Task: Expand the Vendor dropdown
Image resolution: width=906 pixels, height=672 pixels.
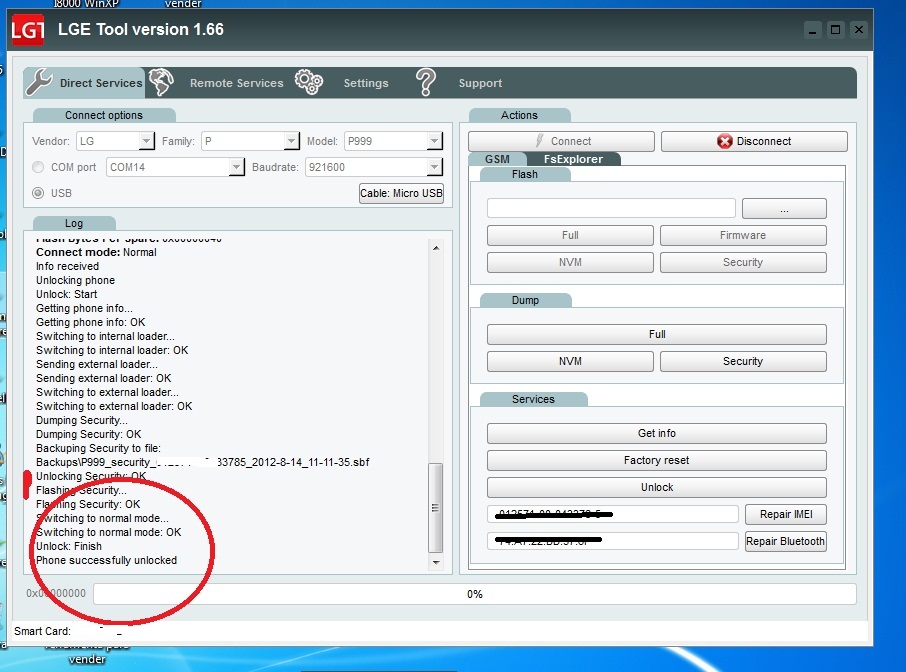Action: [x=147, y=141]
